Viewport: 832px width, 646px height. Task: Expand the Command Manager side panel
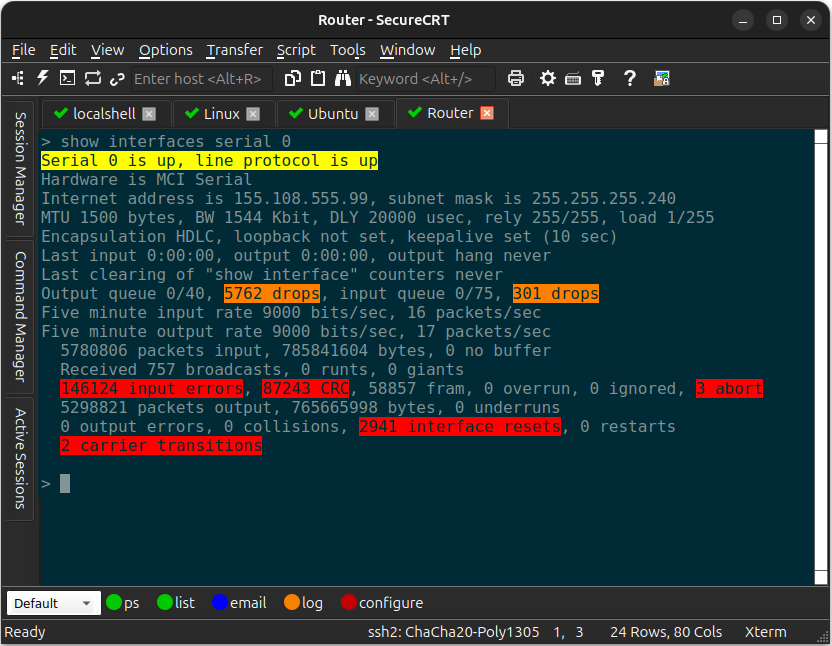click(19, 317)
